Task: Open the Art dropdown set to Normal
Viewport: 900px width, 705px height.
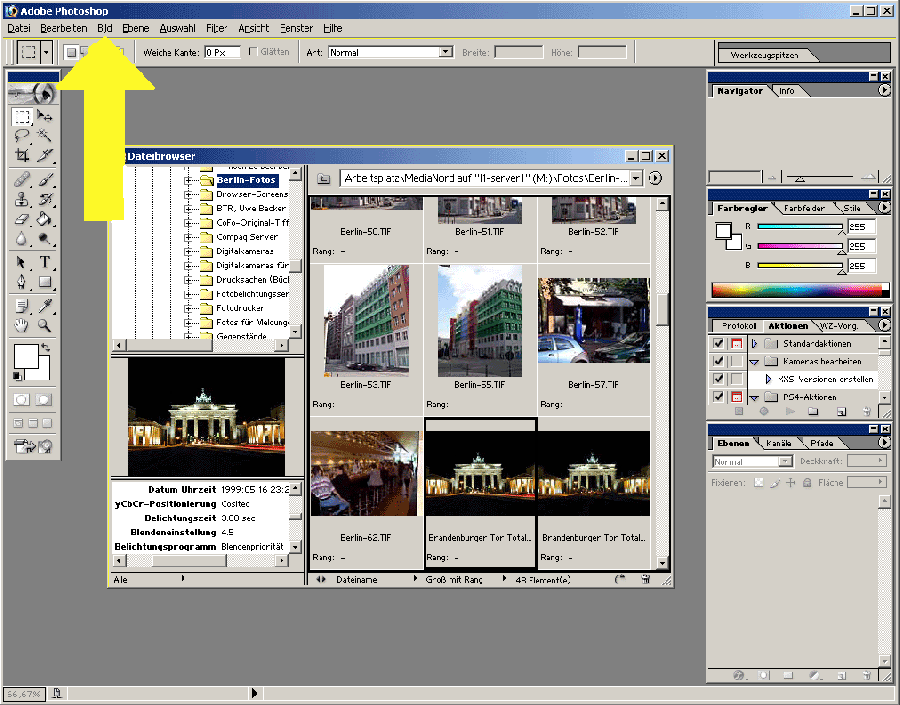Action: click(446, 52)
